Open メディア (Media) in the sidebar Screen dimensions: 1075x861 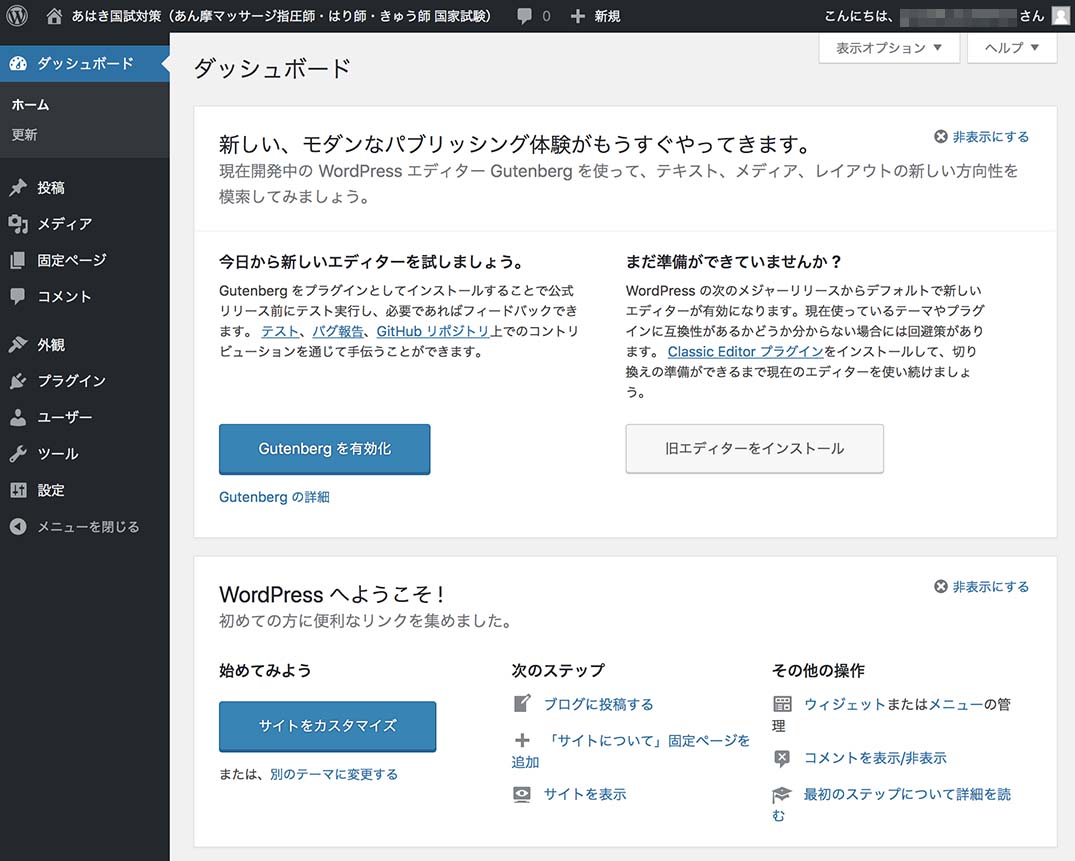pyautogui.click(x=64, y=224)
